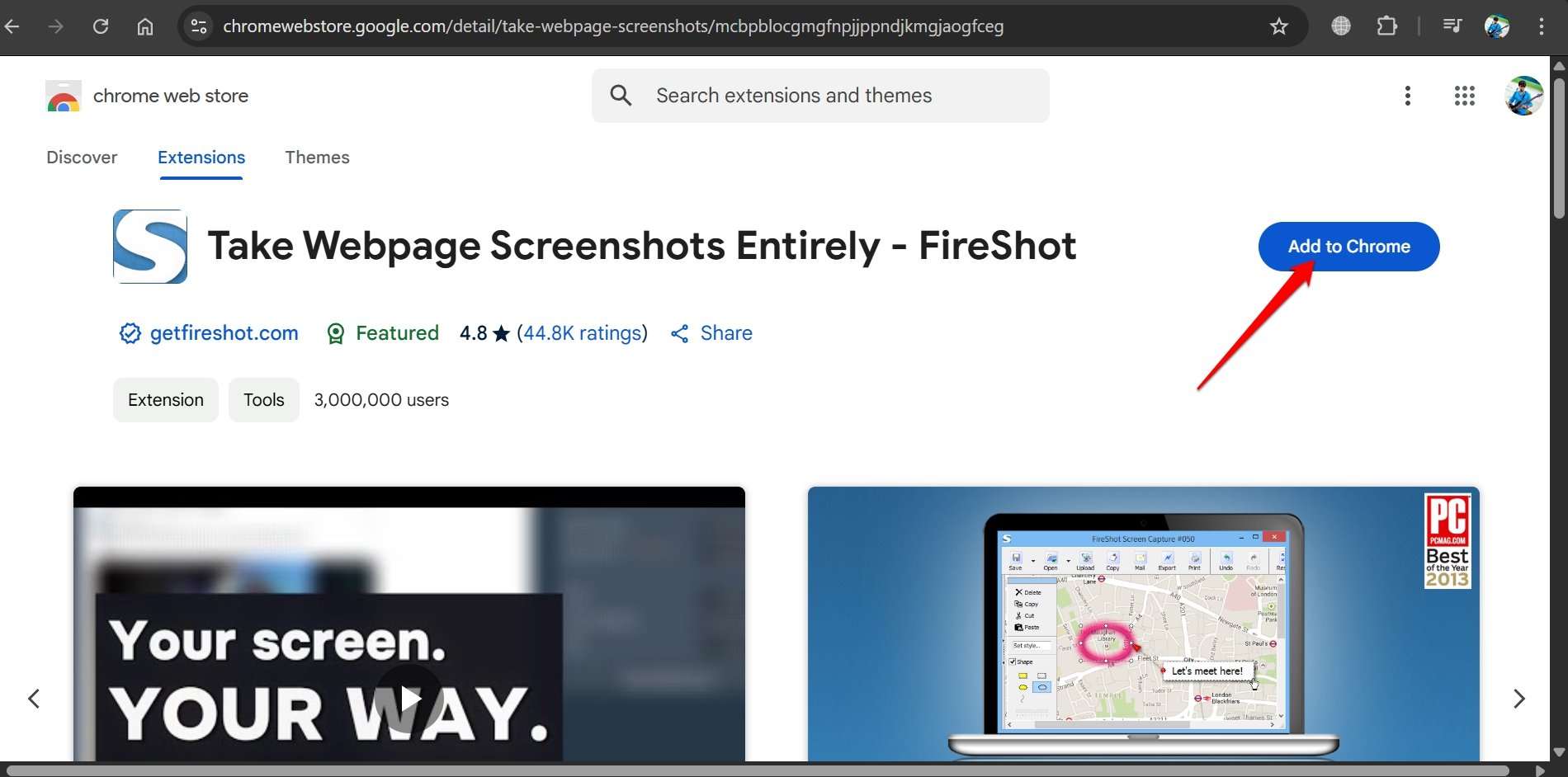Click the scrollbar down arrow
This screenshot has width=1568, height=777.
[x=1559, y=752]
